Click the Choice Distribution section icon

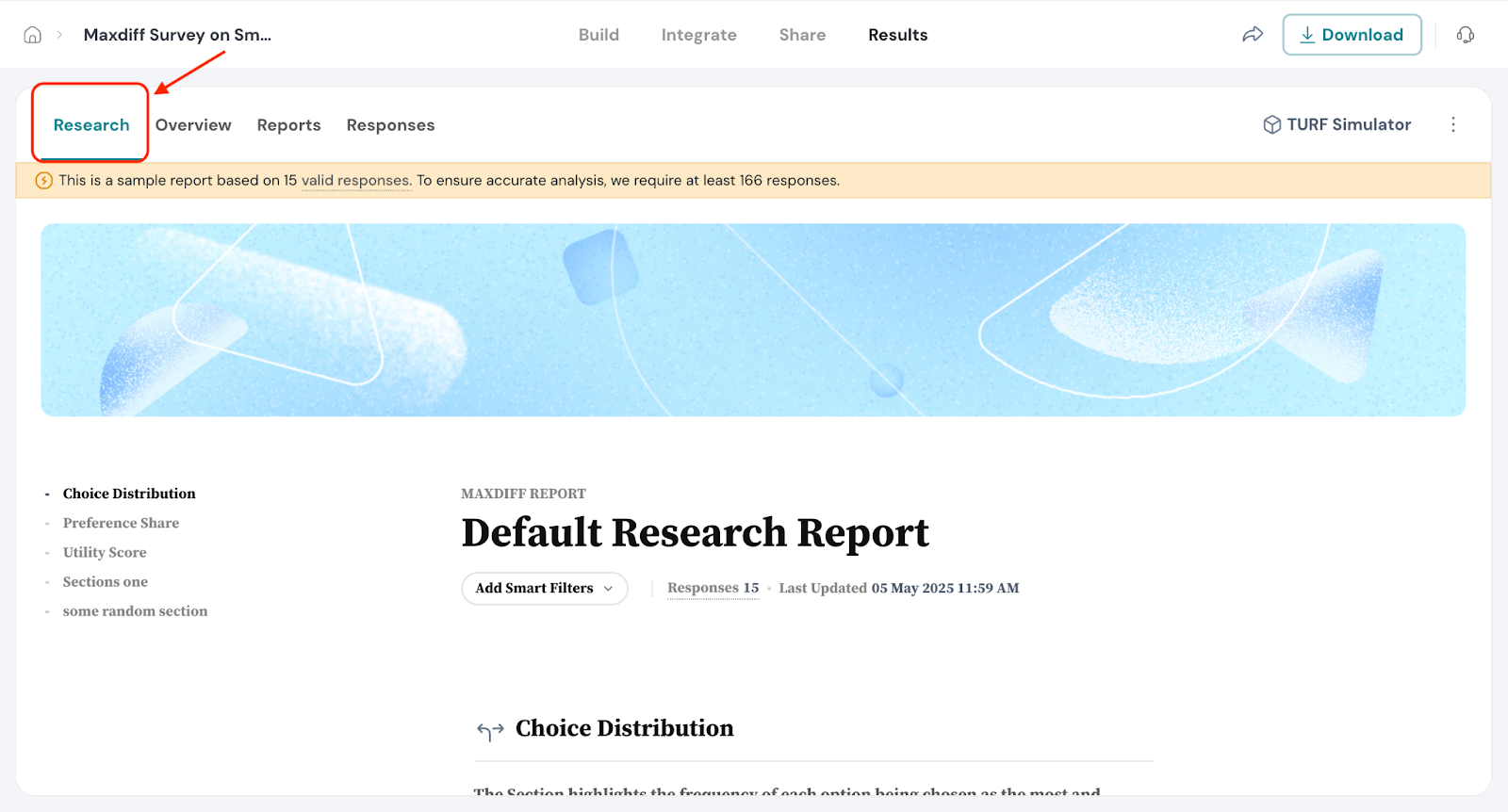(x=490, y=730)
